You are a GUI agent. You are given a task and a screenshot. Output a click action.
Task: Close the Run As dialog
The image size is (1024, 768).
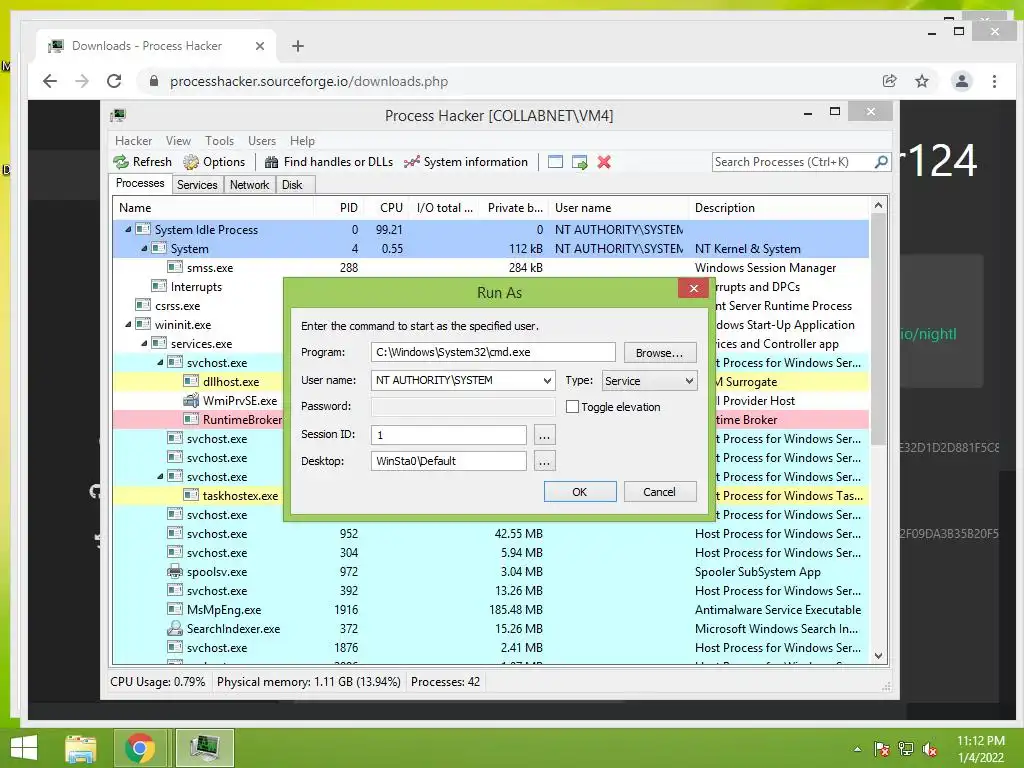tap(694, 288)
